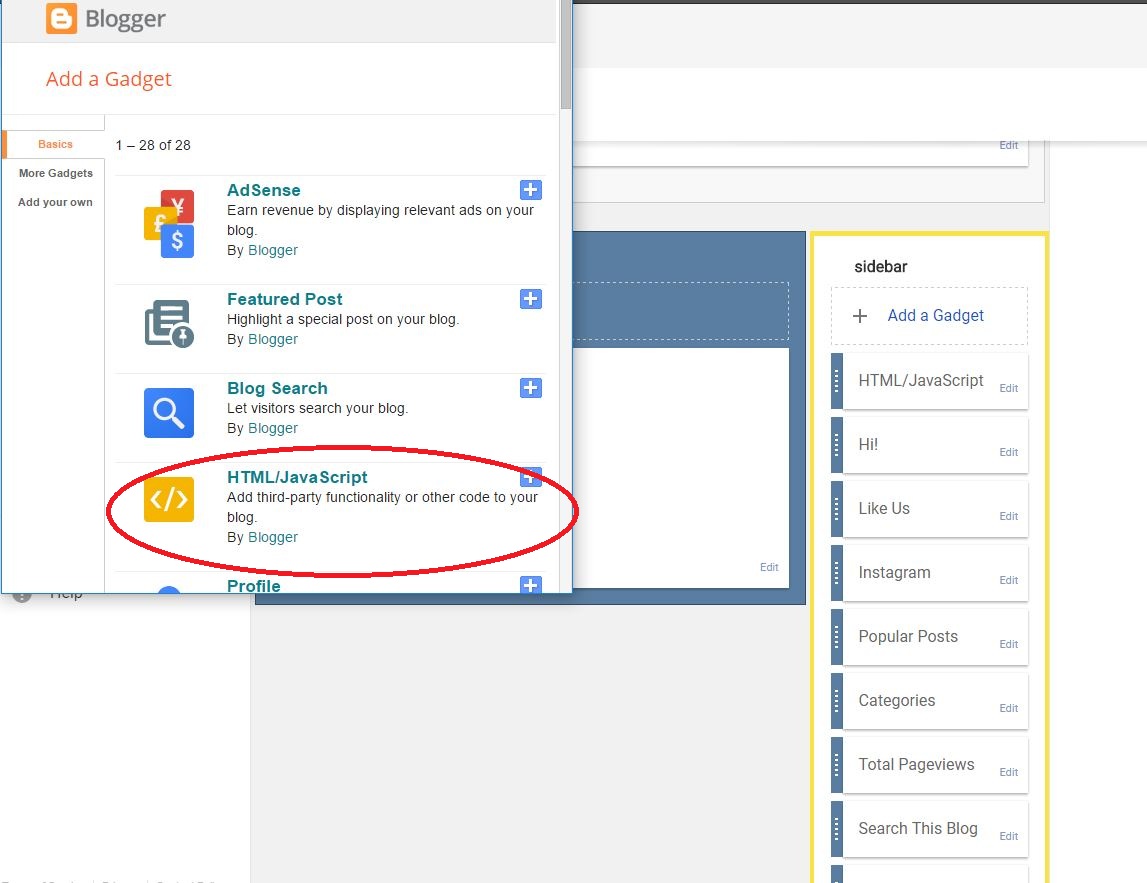Open the Featured Post title link
Screen dimensions: 1147x883
coord(285,299)
